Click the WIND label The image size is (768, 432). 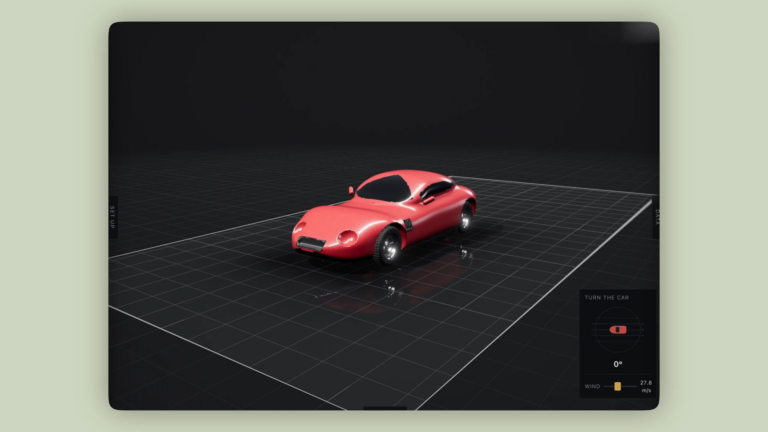pyautogui.click(x=592, y=386)
